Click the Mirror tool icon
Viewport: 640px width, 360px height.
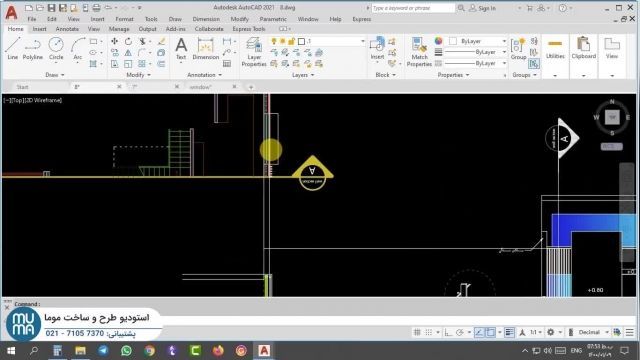click(128, 53)
